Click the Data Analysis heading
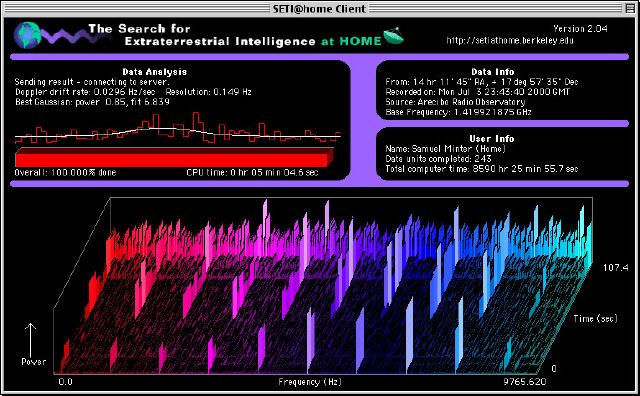This screenshot has height=396, width=640. tap(154, 72)
